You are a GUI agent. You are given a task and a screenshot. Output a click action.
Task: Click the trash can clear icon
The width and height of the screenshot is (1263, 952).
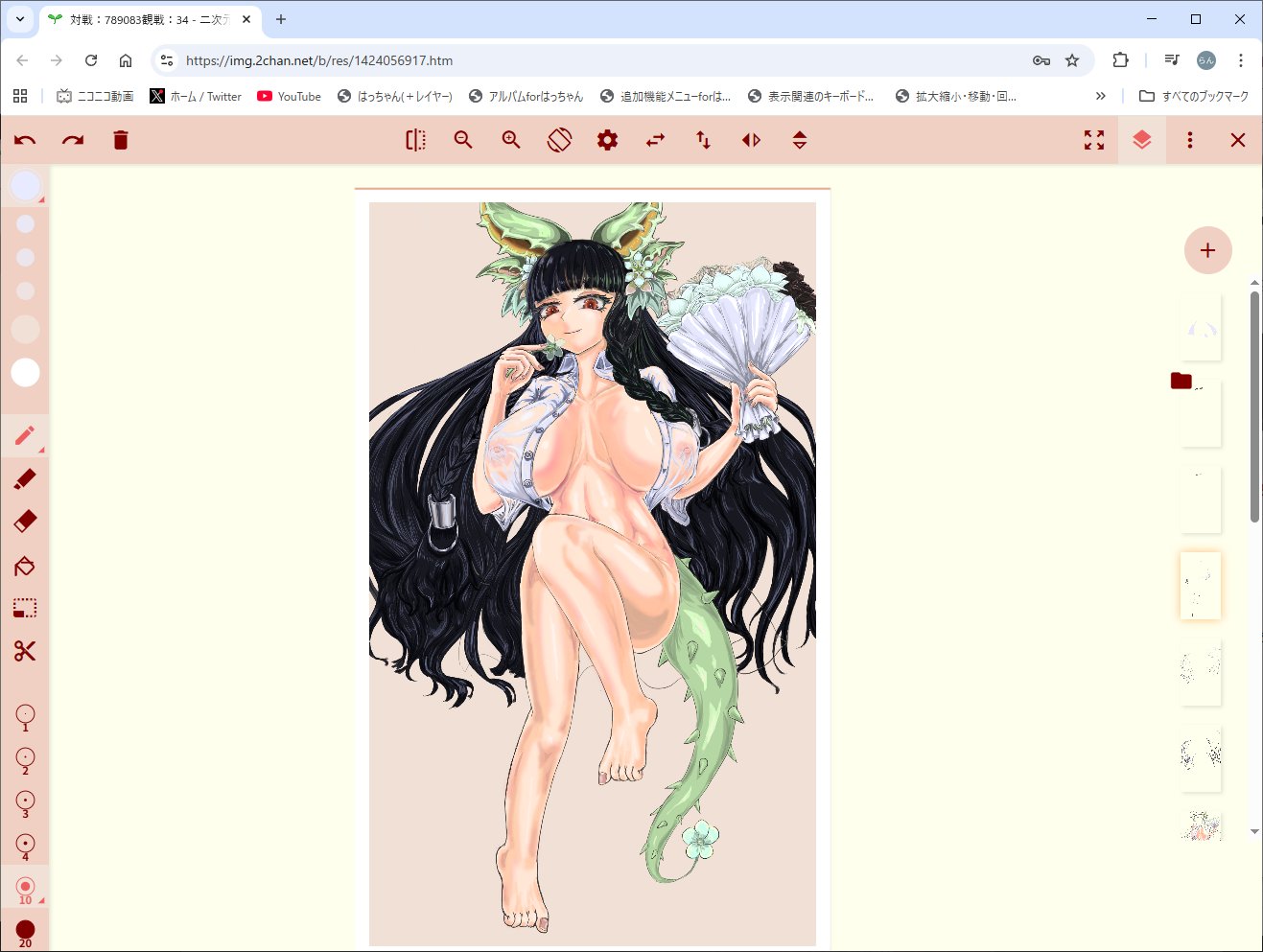[x=121, y=141]
